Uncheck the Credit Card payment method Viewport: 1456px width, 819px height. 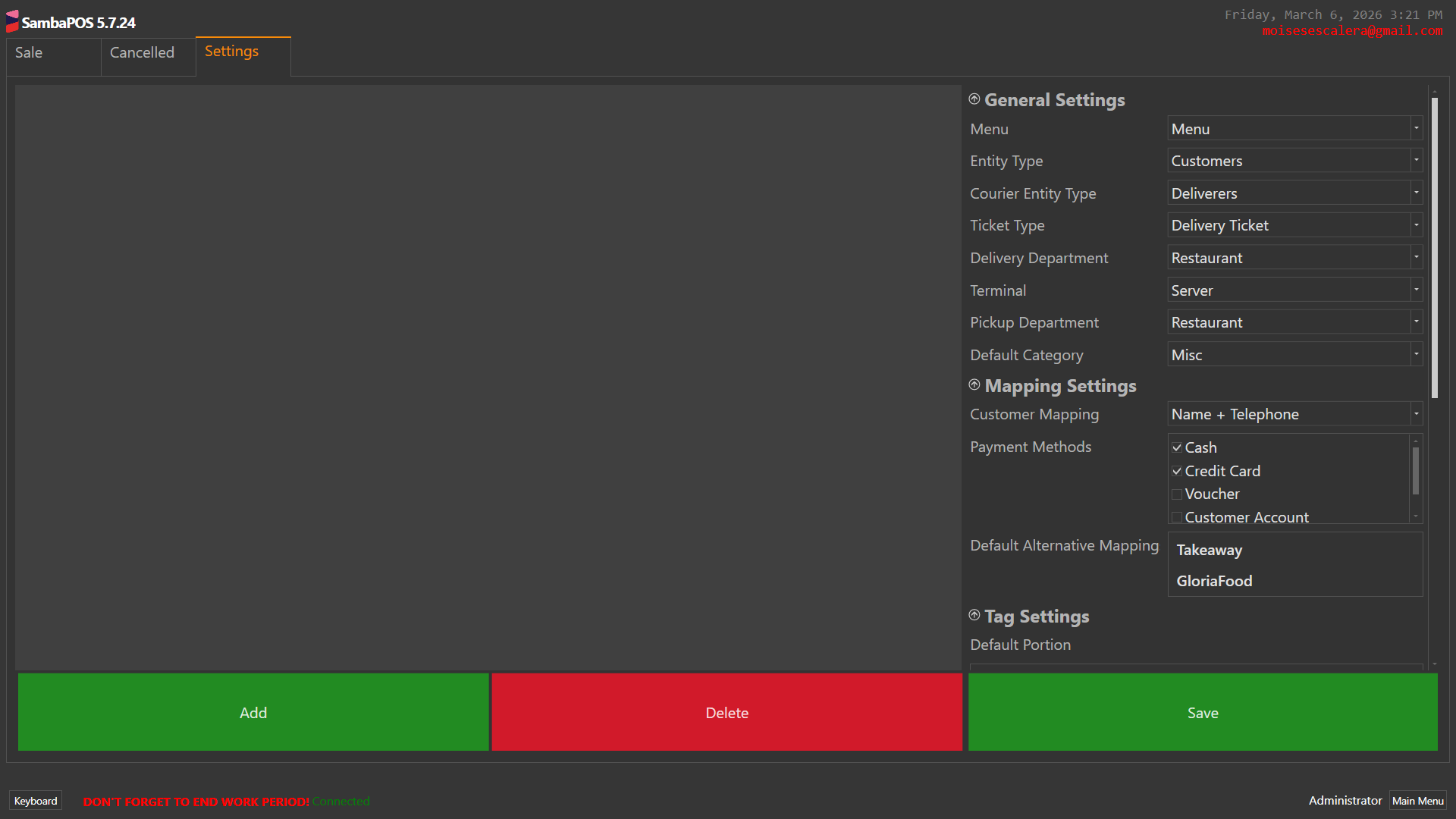1177,471
